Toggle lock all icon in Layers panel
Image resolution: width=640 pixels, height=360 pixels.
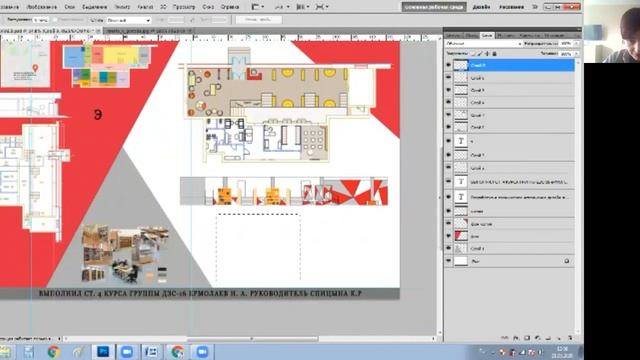point(494,53)
